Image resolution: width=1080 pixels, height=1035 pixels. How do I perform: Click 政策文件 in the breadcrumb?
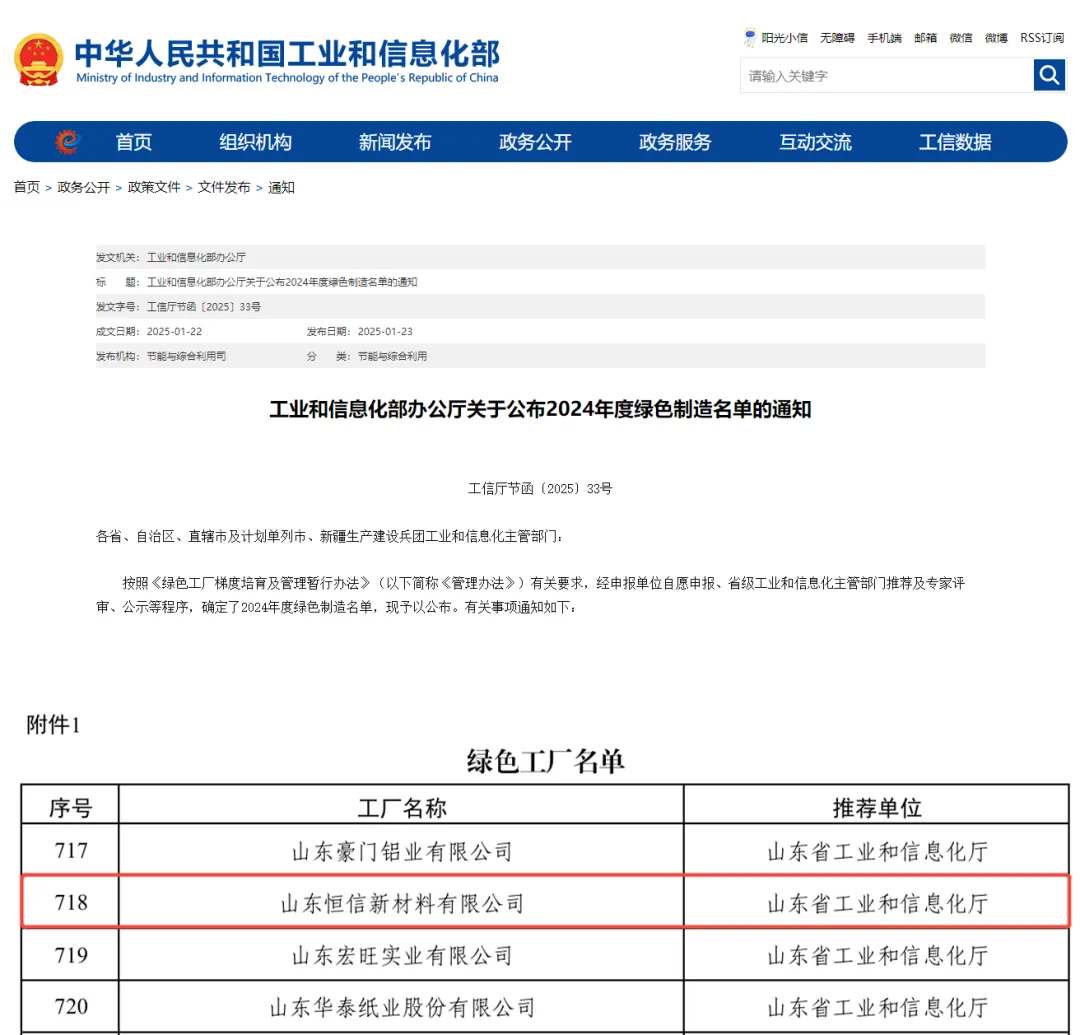pyautogui.click(x=154, y=187)
